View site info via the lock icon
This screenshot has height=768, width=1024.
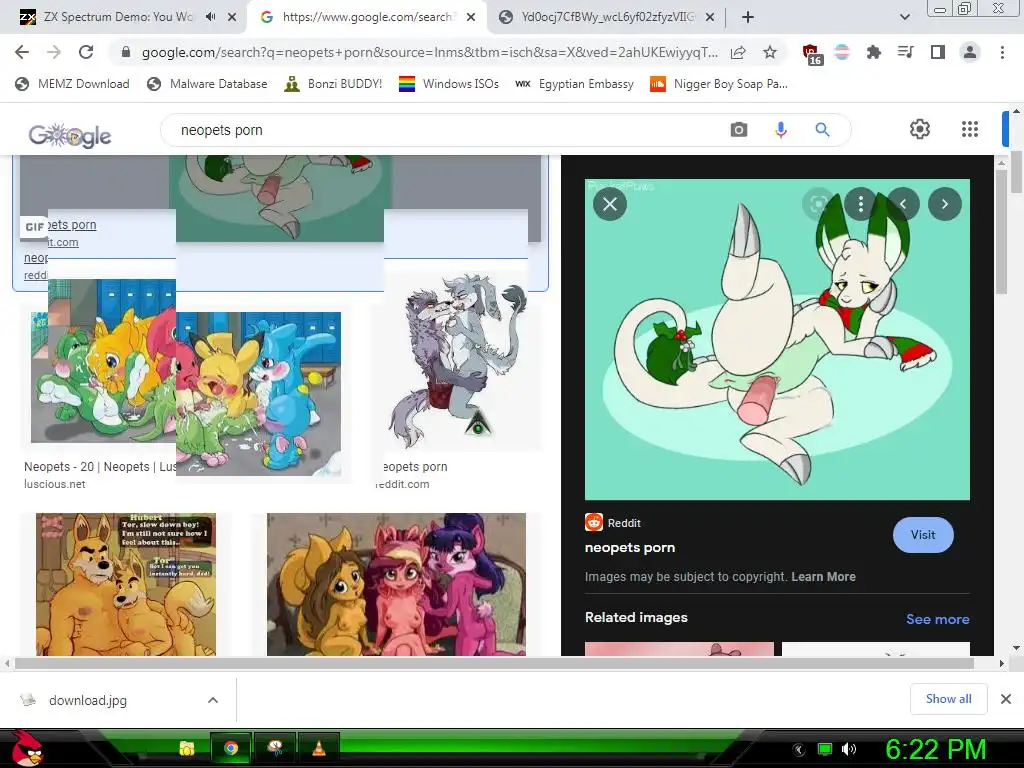[126, 52]
